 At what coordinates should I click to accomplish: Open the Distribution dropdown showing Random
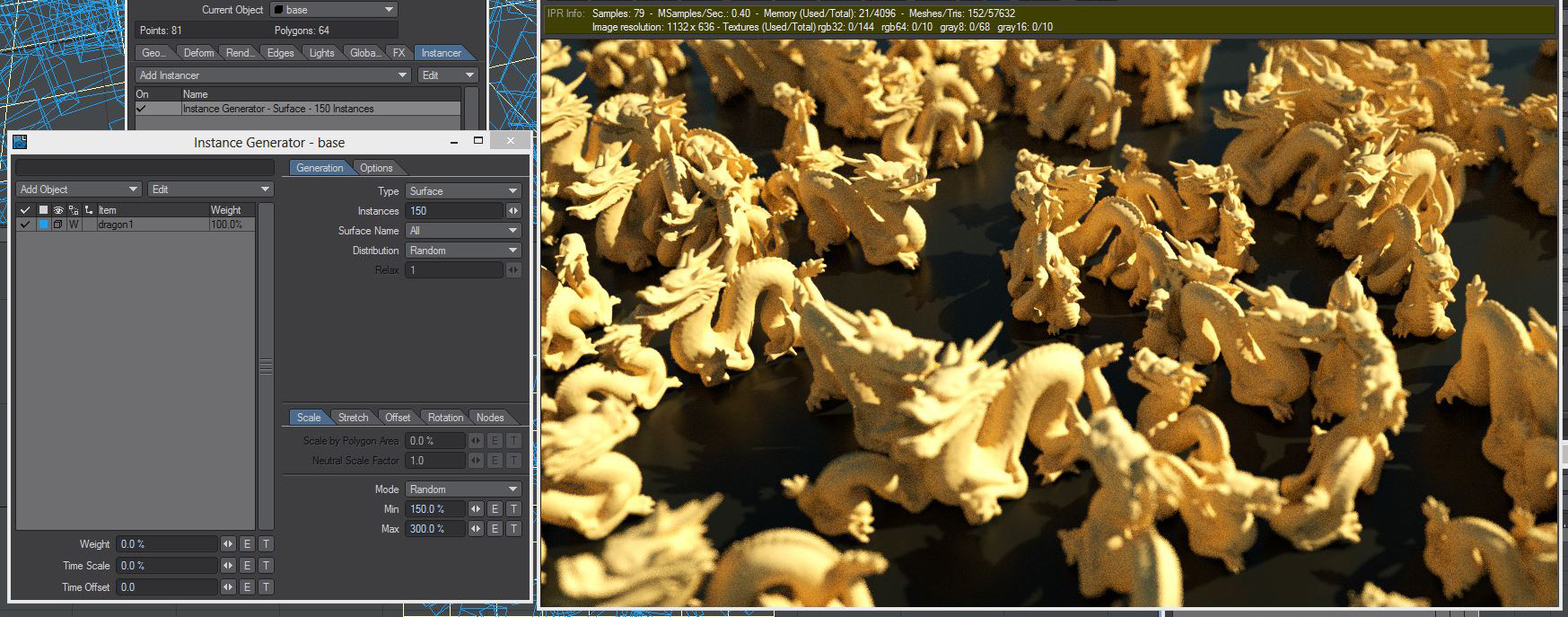click(x=463, y=251)
